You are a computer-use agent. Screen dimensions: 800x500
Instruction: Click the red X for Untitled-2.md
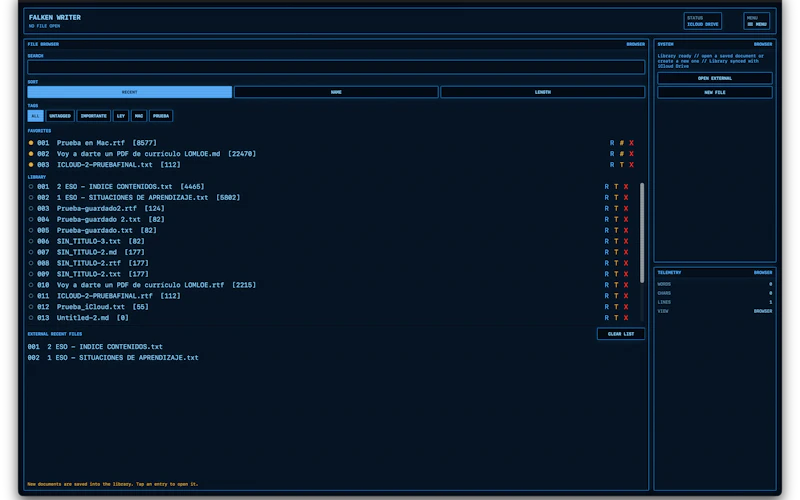pos(626,318)
